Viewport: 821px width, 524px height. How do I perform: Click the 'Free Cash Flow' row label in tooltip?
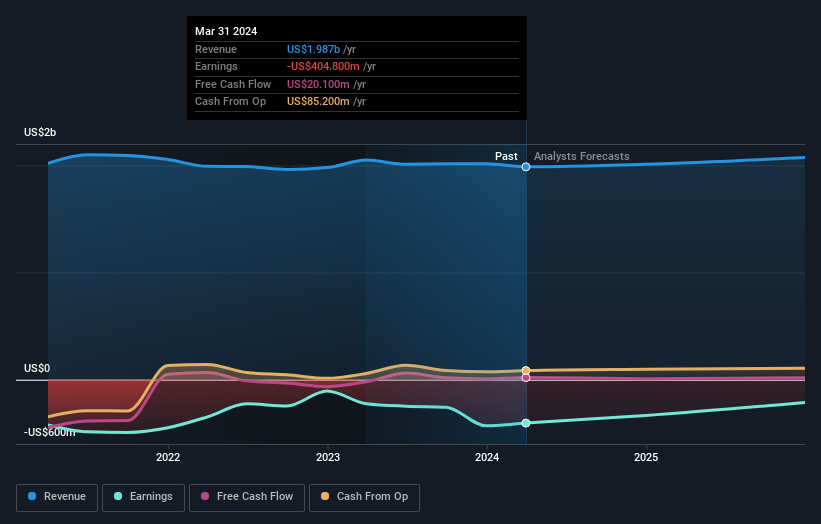tap(232, 84)
